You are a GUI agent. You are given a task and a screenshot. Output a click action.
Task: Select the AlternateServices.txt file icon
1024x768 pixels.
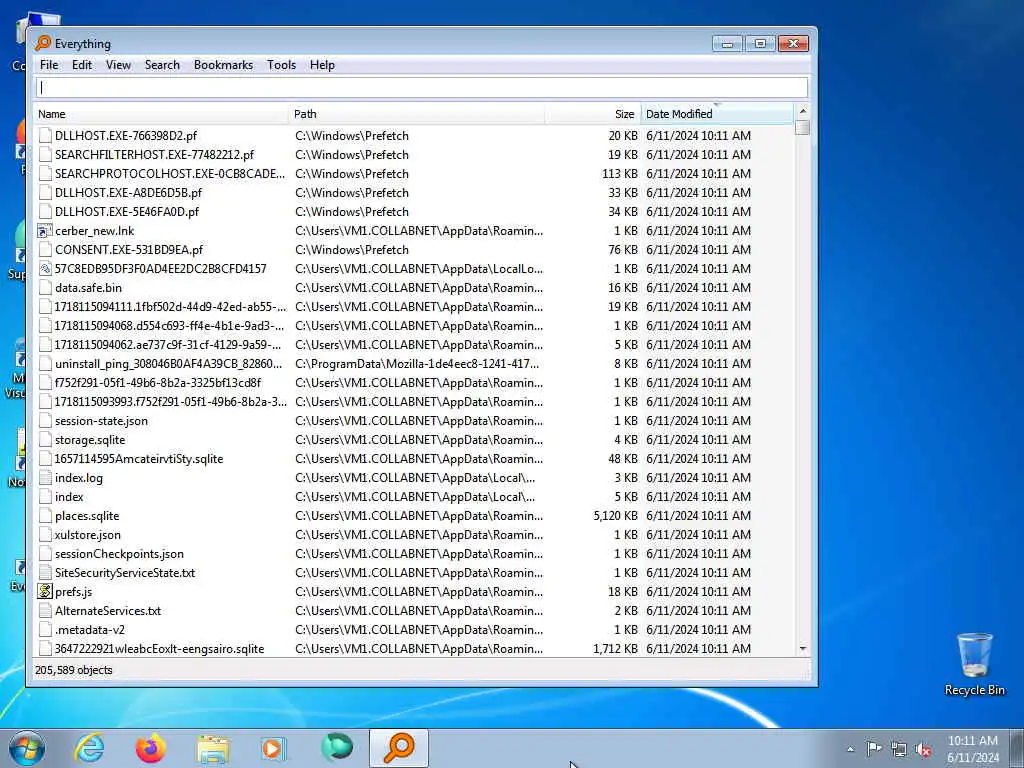coord(44,611)
